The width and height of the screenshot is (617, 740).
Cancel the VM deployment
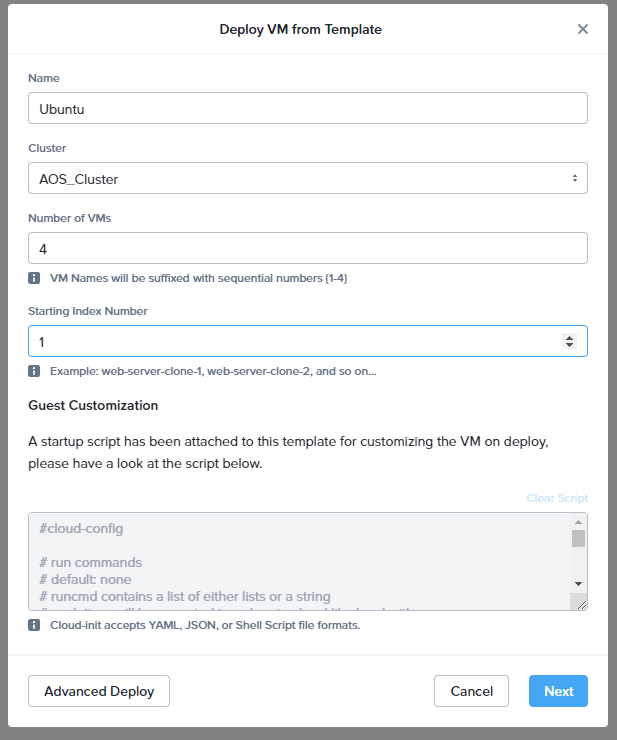pyautogui.click(x=471, y=691)
